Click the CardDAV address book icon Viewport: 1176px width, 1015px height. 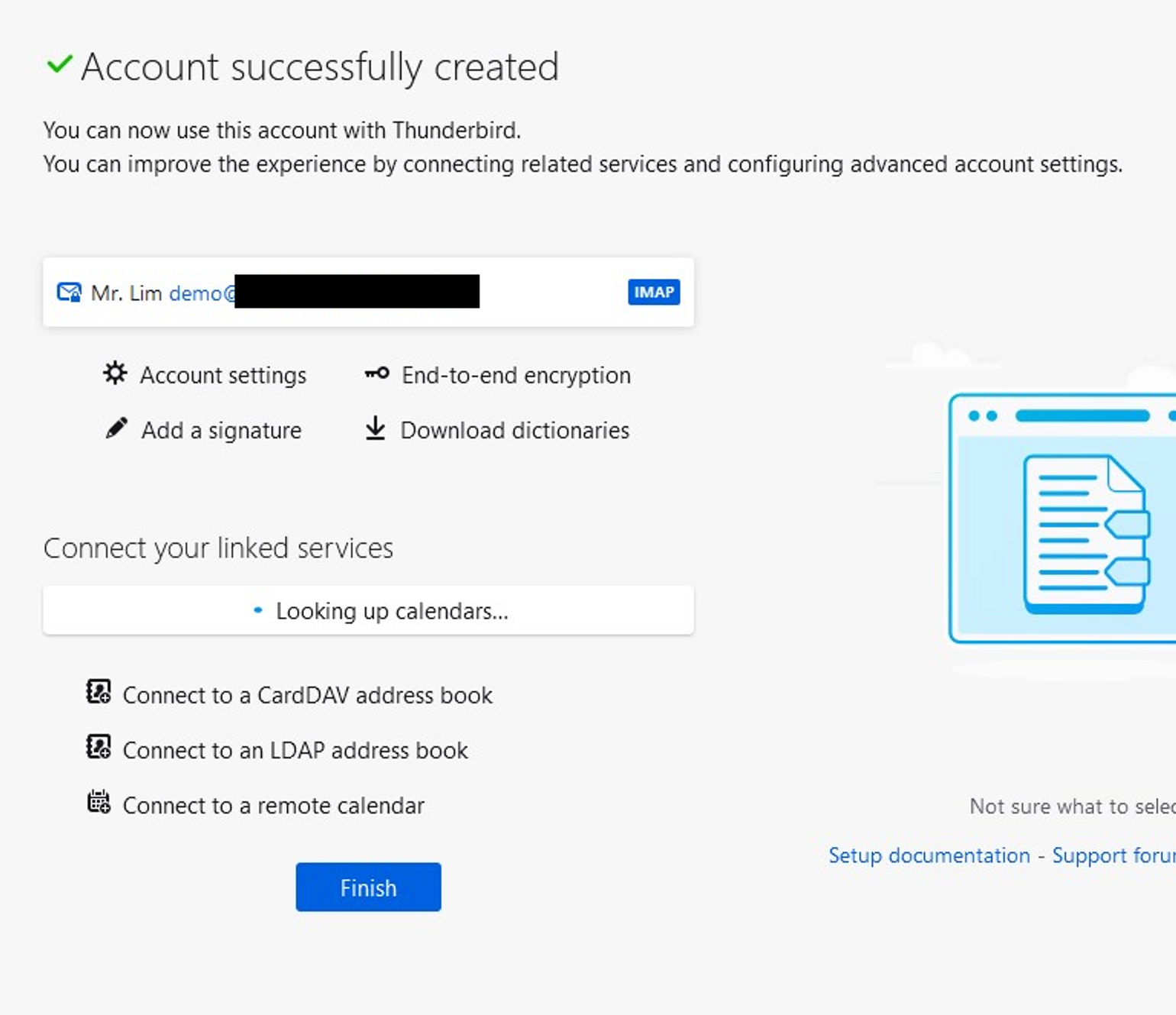[x=99, y=692]
